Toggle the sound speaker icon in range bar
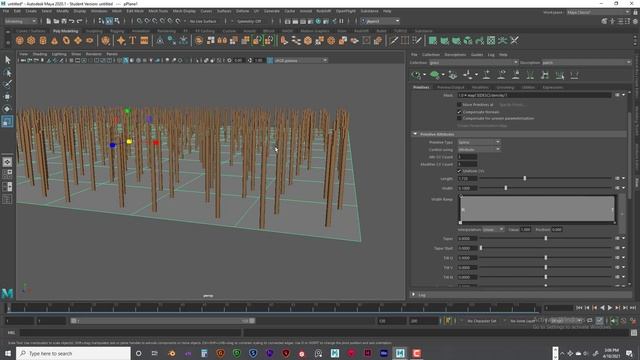This screenshot has width=640, height=360. click(613, 321)
